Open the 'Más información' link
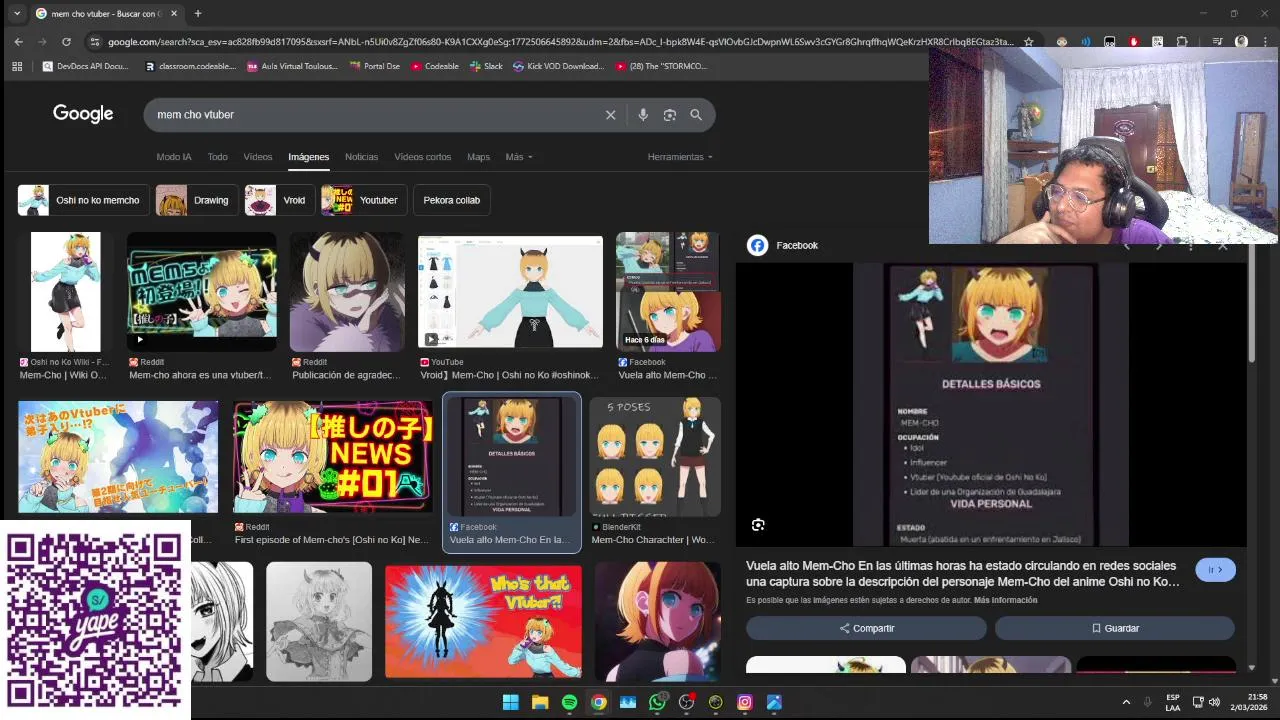The width and height of the screenshot is (1280, 720). coord(1005,600)
